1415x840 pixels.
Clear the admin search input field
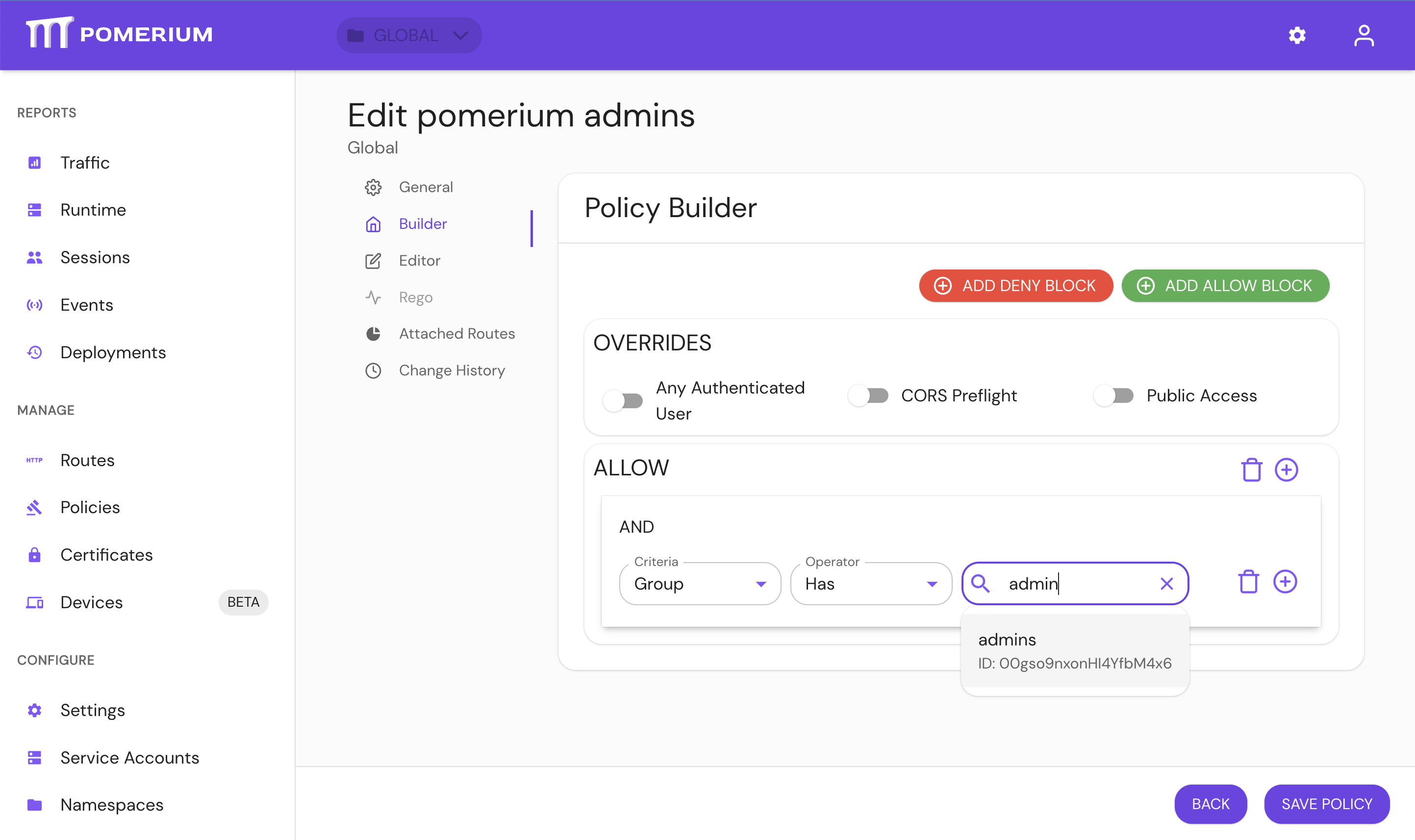(1165, 583)
